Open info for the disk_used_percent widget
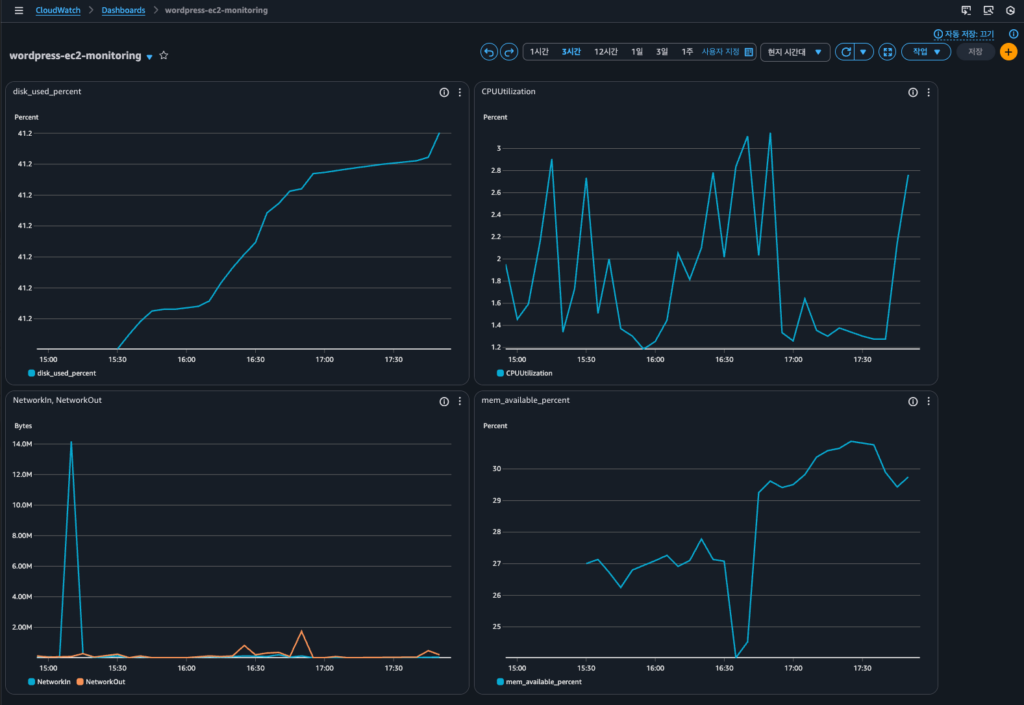This screenshot has height=705, width=1024. pyautogui.click(x=444, y=92)
